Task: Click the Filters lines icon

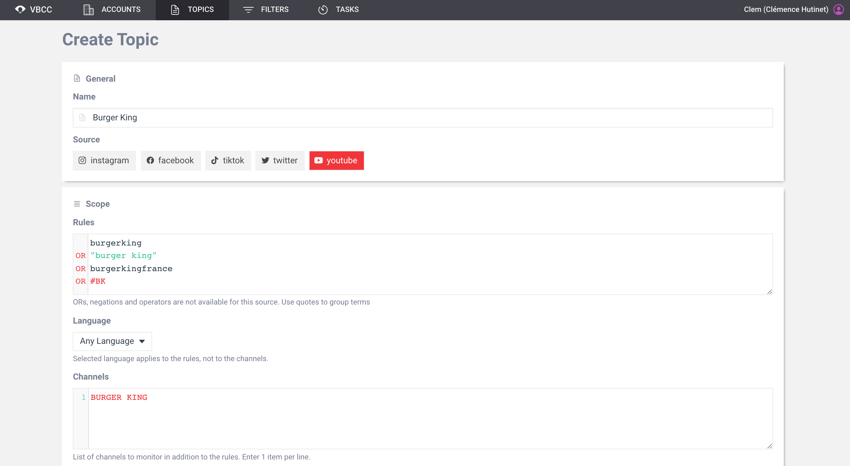Action: point(248,10)
